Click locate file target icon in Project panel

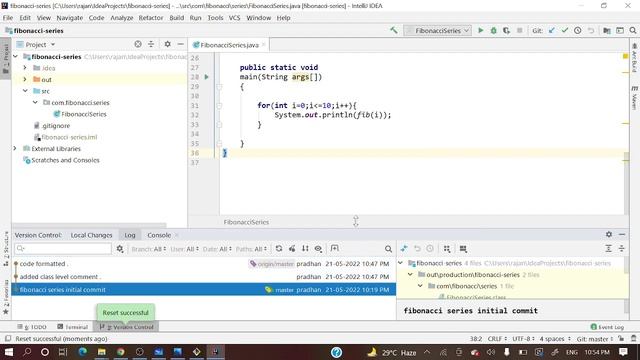pos(138,44)
